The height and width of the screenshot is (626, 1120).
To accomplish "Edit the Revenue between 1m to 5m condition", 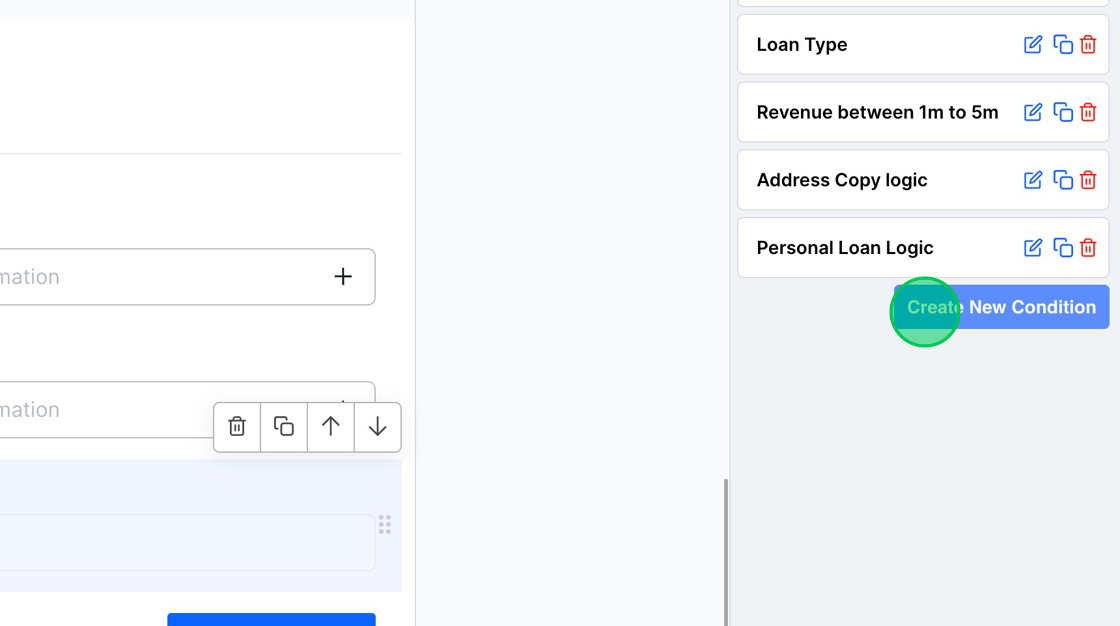I will 1033,113.
